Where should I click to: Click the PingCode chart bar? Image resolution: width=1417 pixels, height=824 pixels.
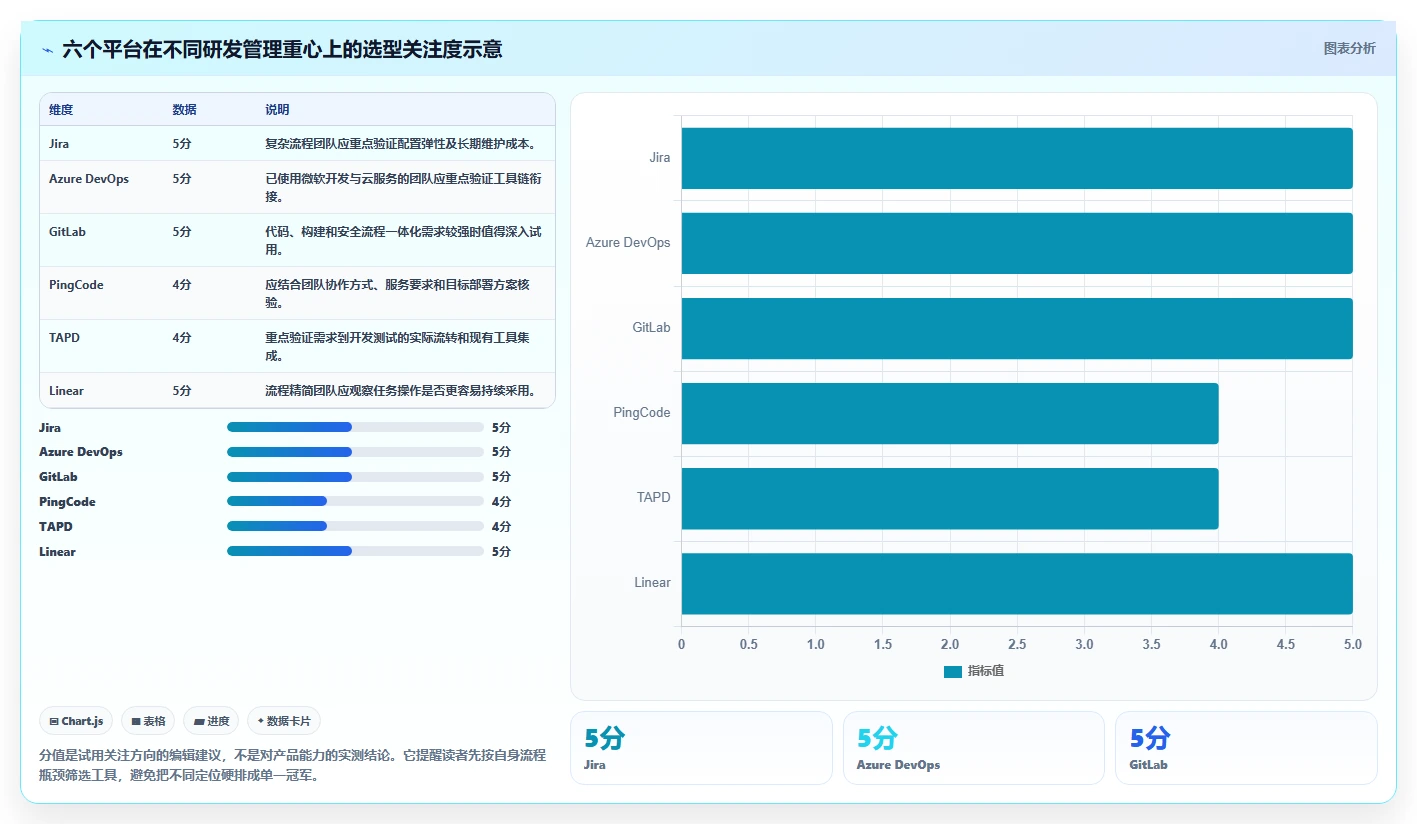(x=950, y=413)
